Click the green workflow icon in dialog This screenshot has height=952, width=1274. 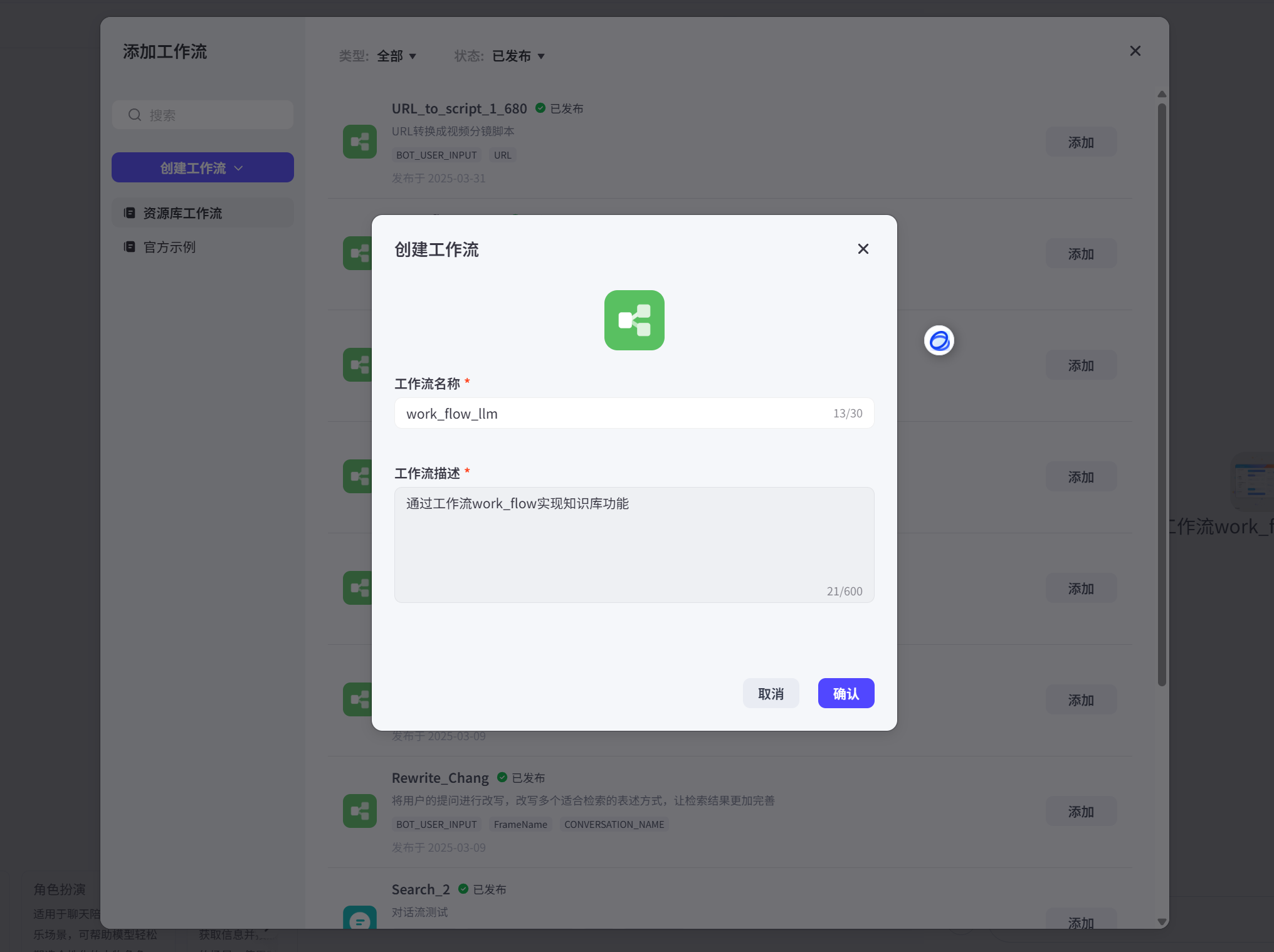pyautogui.click(x=634, y=320)
